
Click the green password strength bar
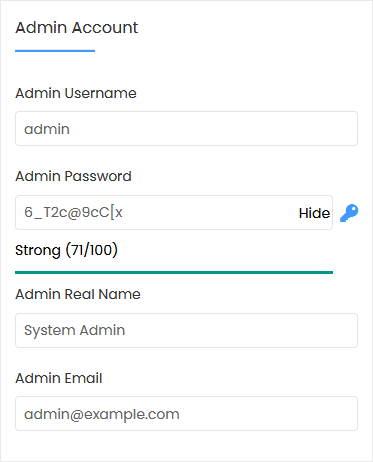pos(174,272)
